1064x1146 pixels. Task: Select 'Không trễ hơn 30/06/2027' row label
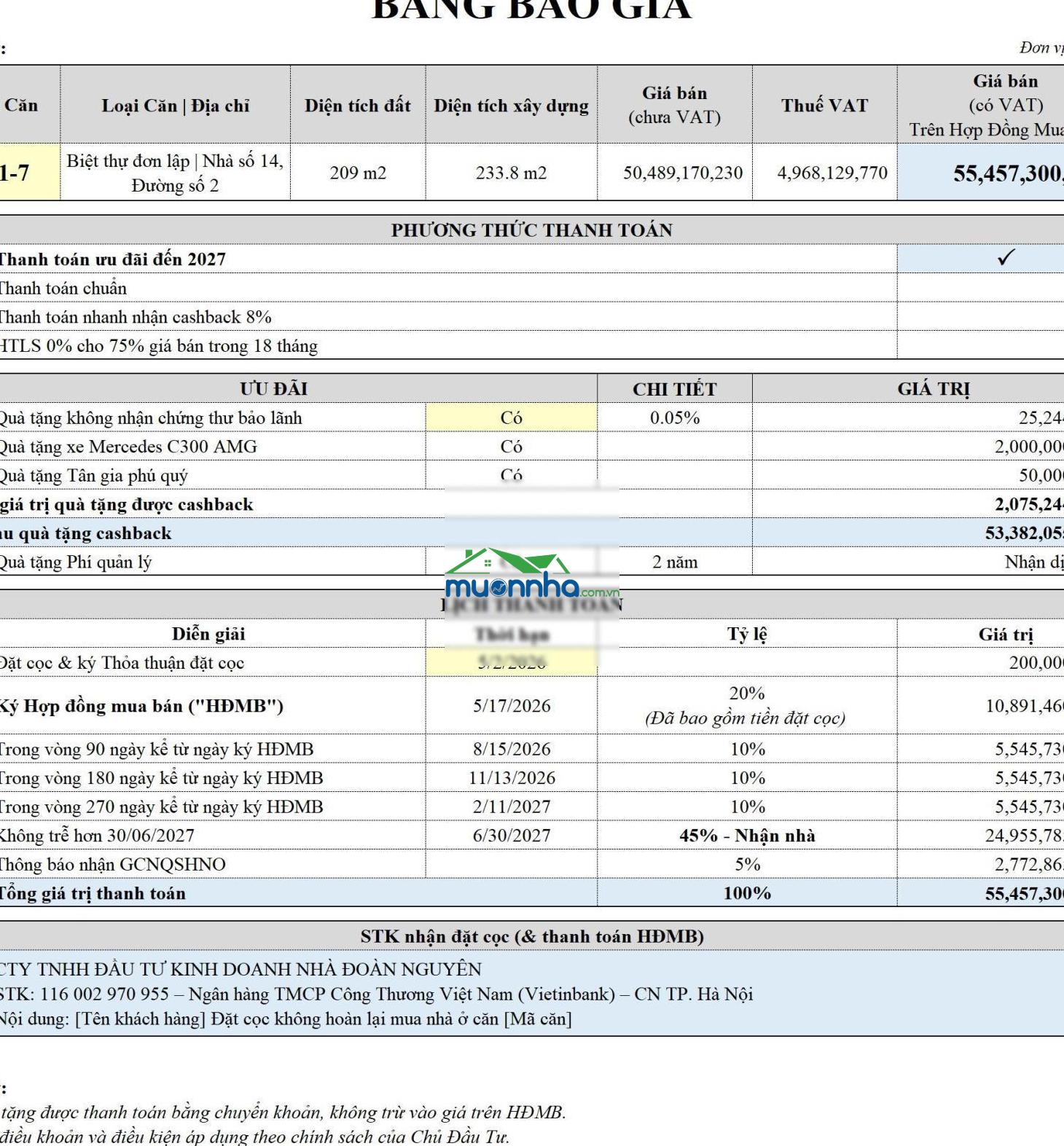[96, 836]
